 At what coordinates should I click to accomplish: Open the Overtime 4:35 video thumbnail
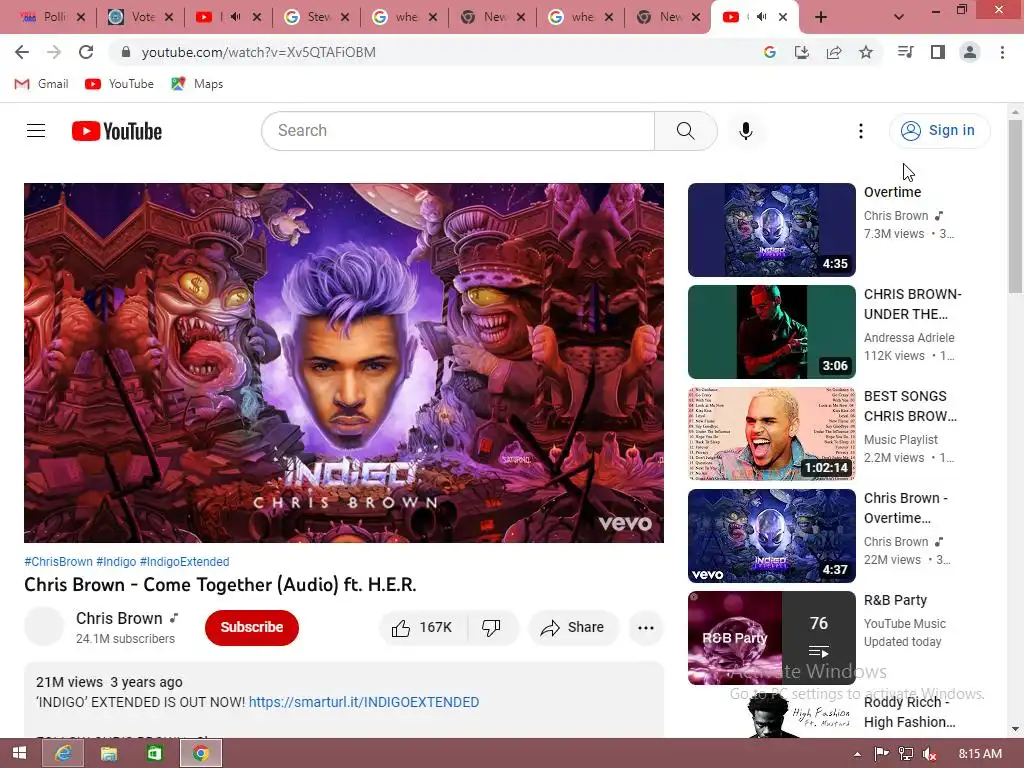771,230
